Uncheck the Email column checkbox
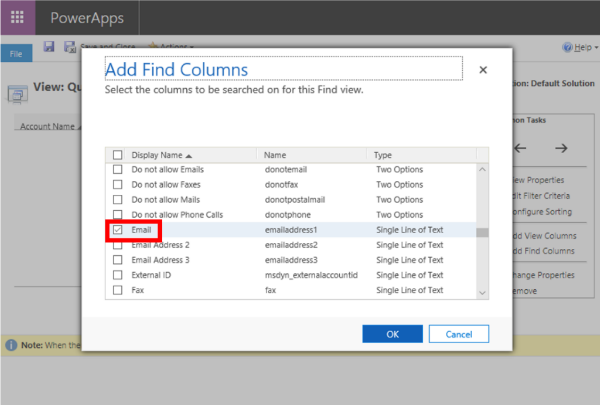 [x=118, y=230]
